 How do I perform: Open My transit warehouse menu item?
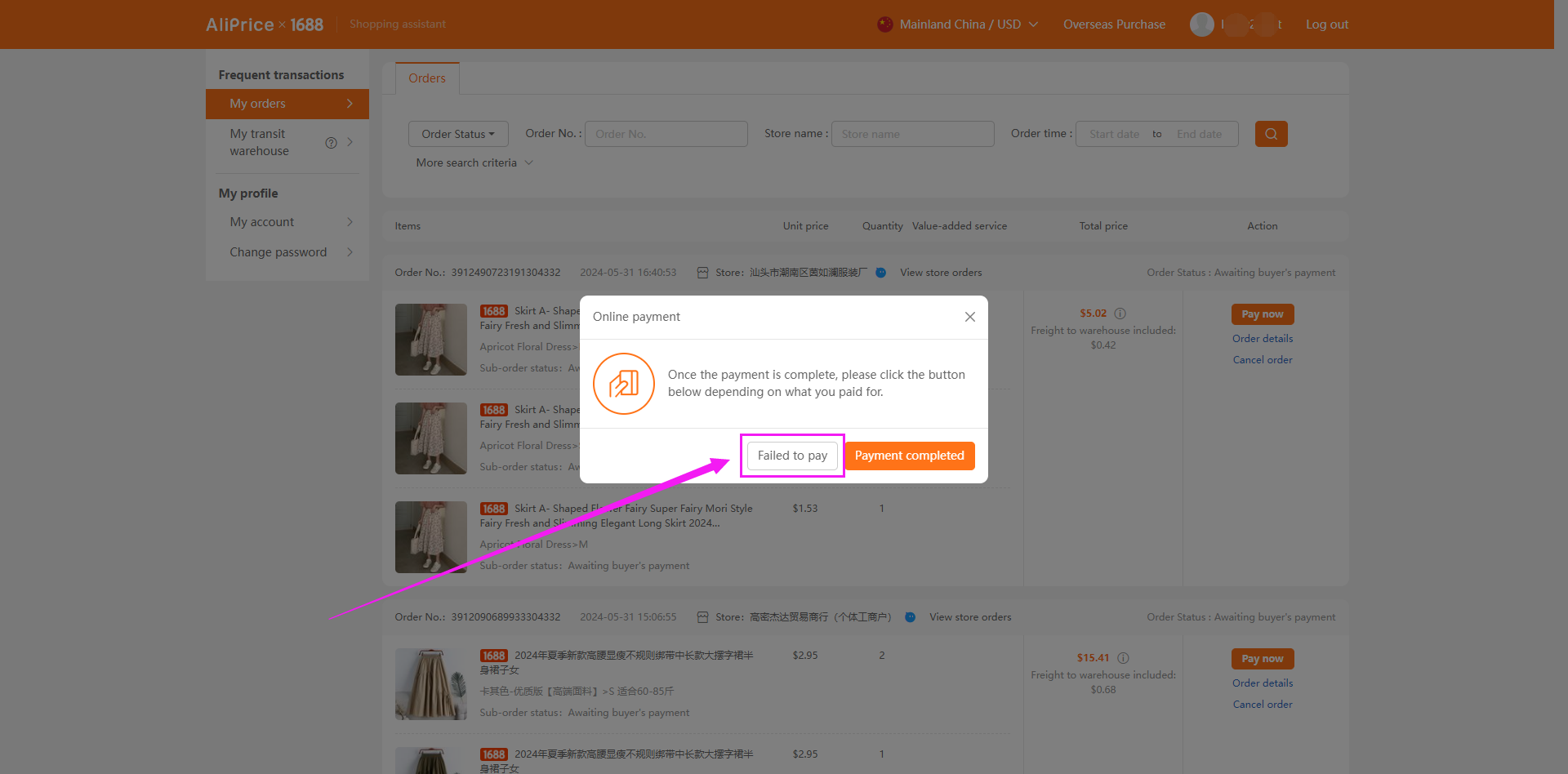(287, 142)
